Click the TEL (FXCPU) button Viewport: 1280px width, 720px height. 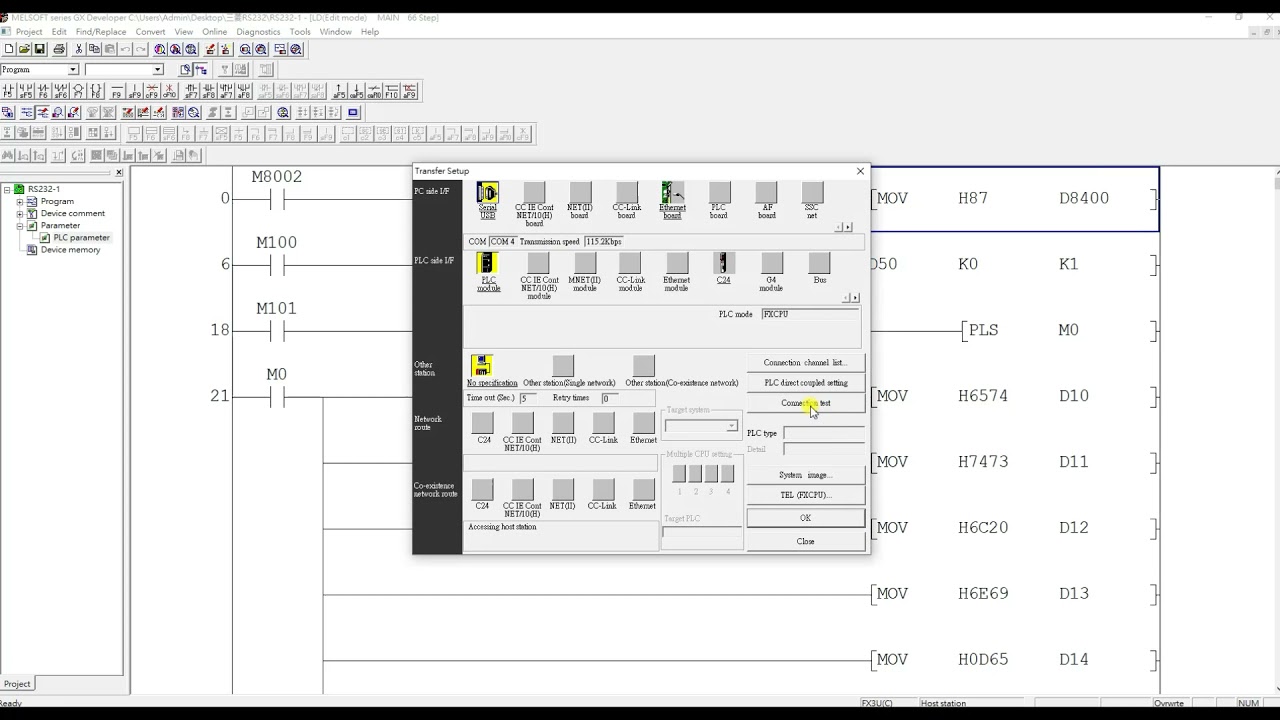[805, 495]
